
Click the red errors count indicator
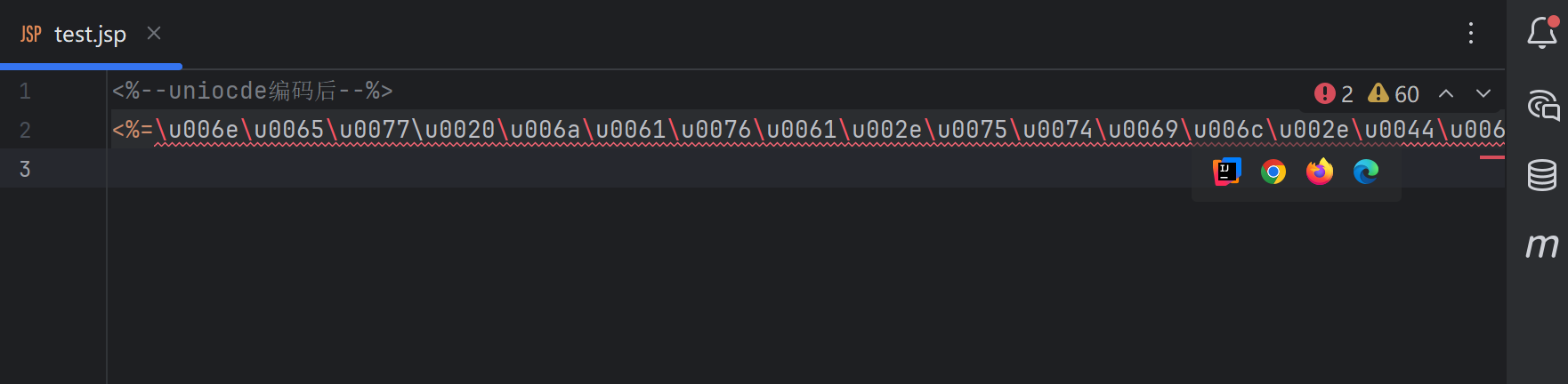tap(1333, 93)
